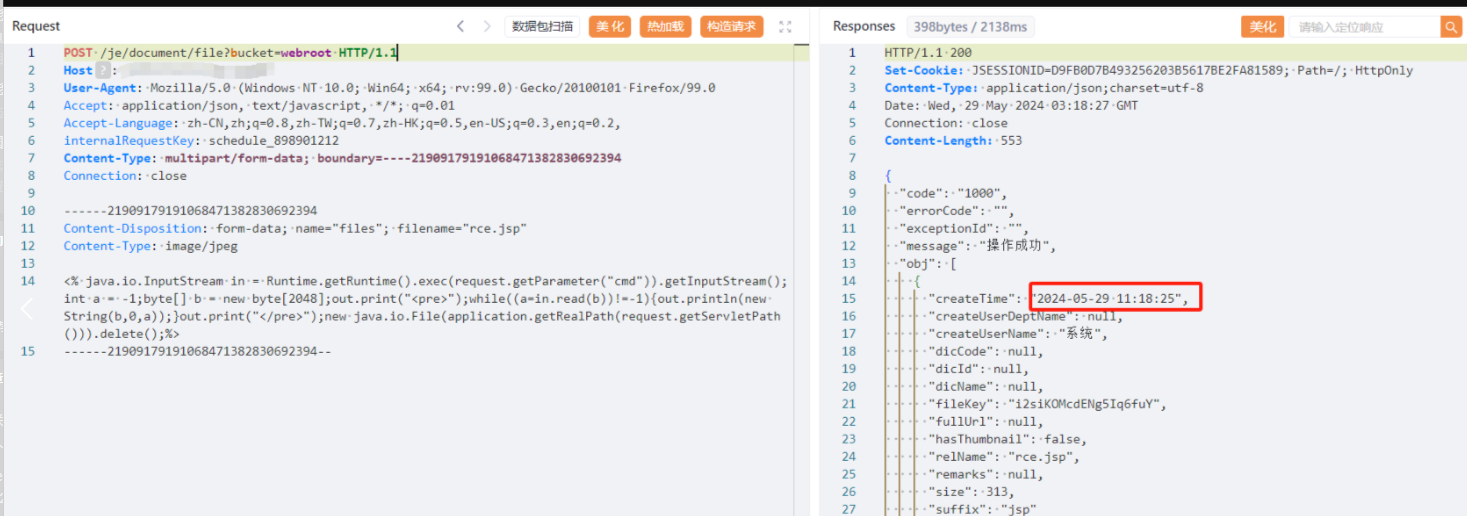The image size is (1467, 516).
Task: Click response Content-Type application/json line
Action: [1044, 88]
